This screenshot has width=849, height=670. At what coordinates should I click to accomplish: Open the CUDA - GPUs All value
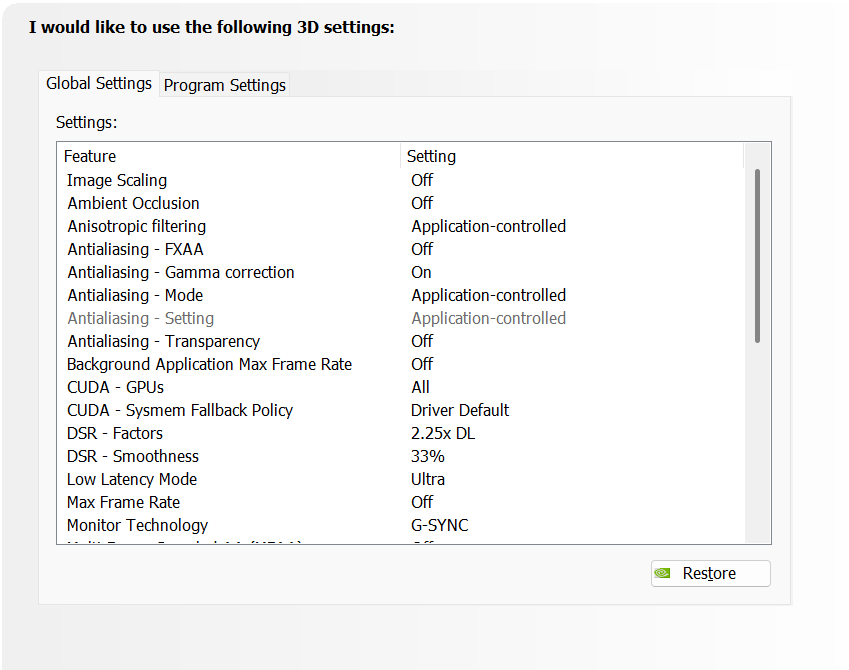pyautogui.click(x=421, y=388)
